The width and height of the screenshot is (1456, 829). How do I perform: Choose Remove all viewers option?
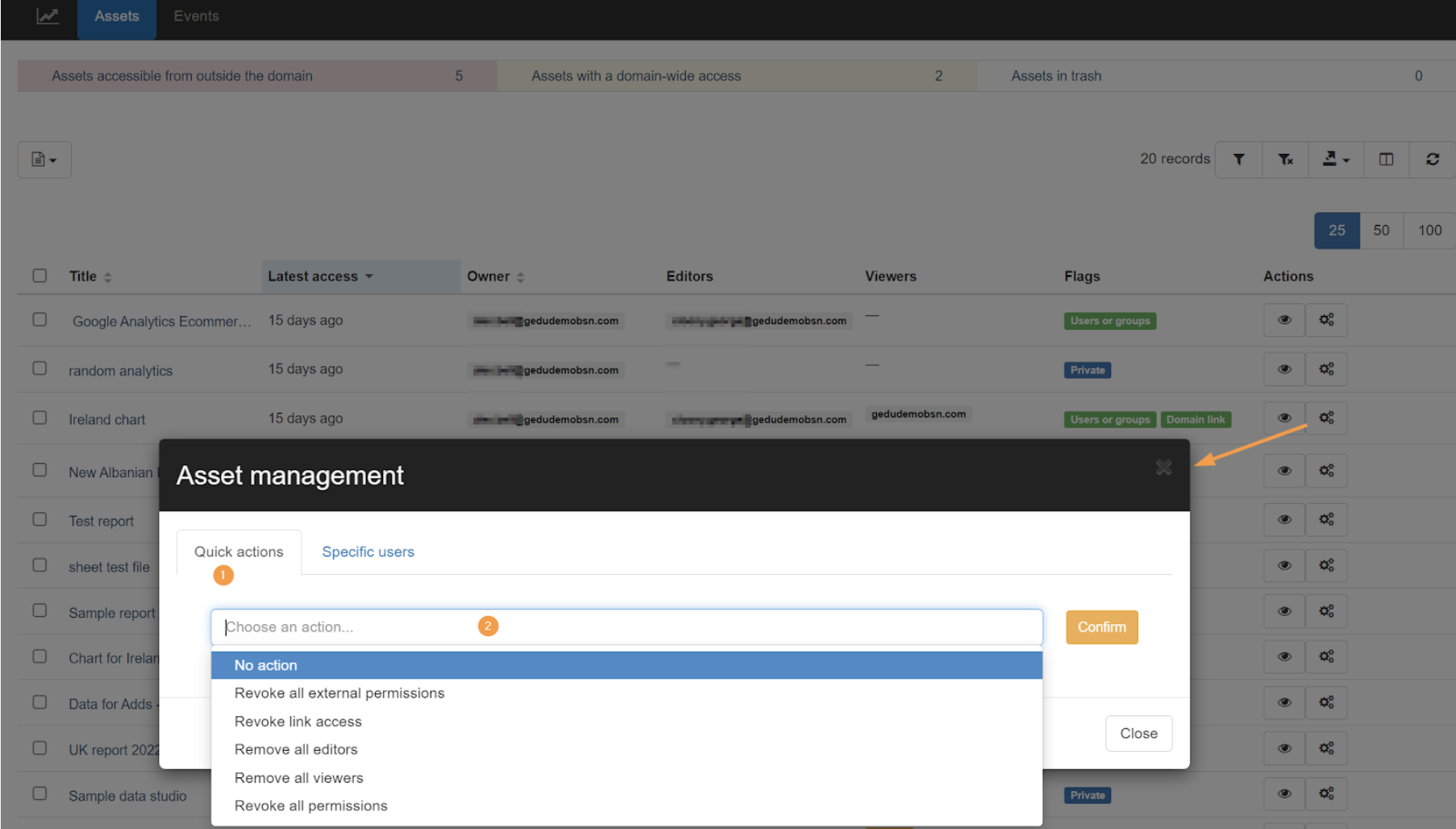tap(626, 778)
